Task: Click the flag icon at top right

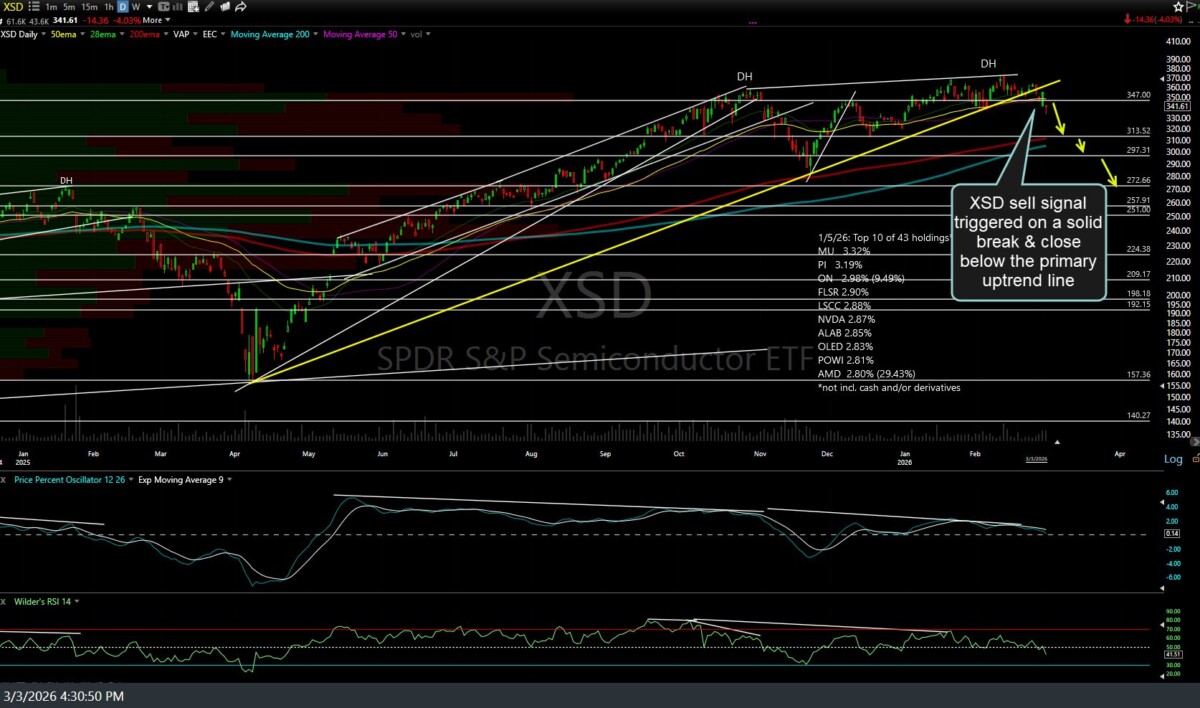Action: point(1188,6)
